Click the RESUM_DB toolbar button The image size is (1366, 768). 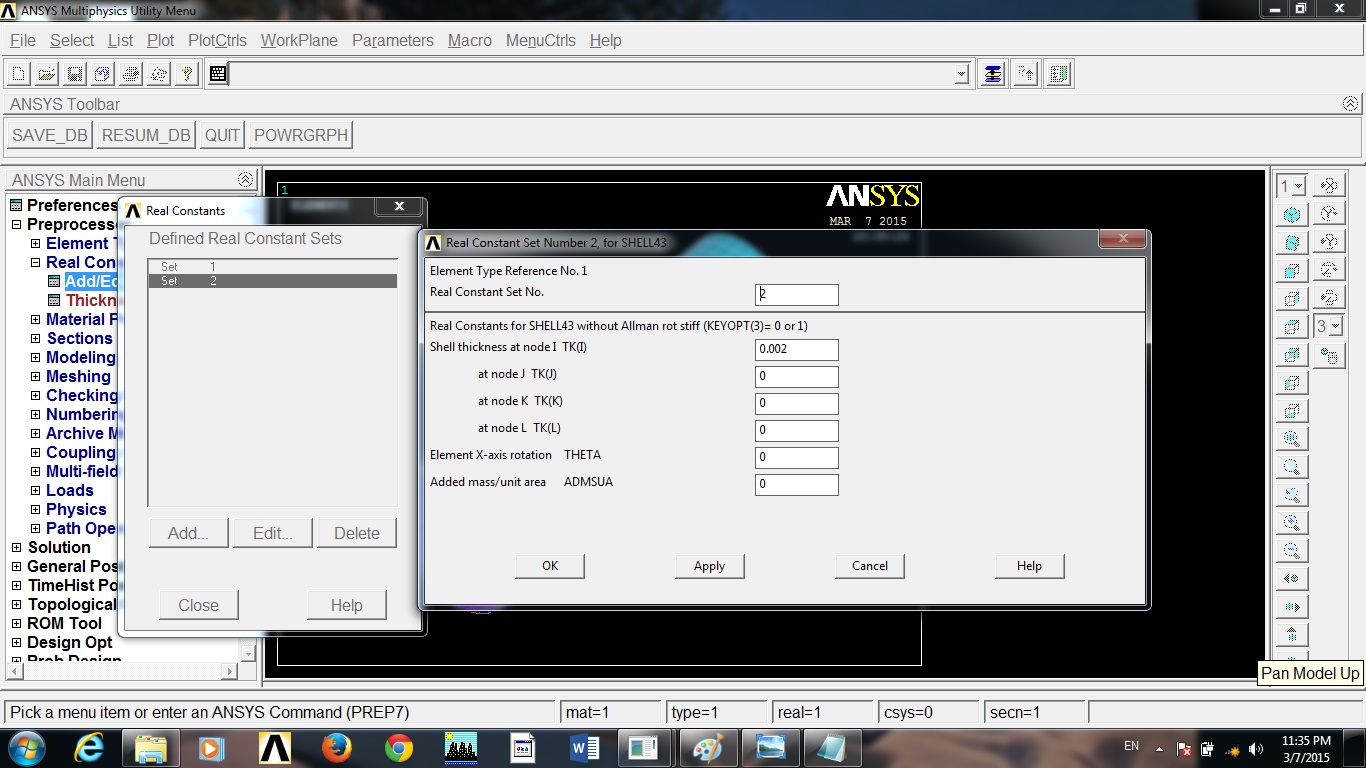[146, 136]
